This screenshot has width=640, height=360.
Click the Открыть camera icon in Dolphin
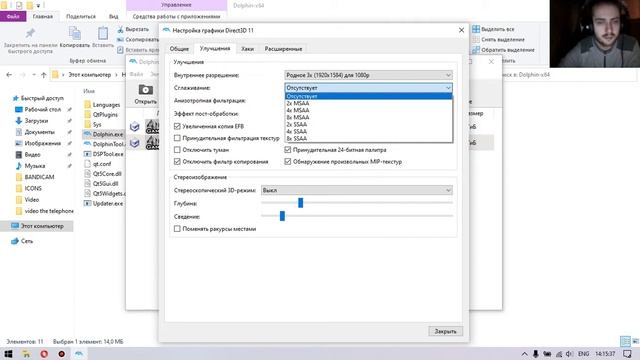[x=146, y=90]
